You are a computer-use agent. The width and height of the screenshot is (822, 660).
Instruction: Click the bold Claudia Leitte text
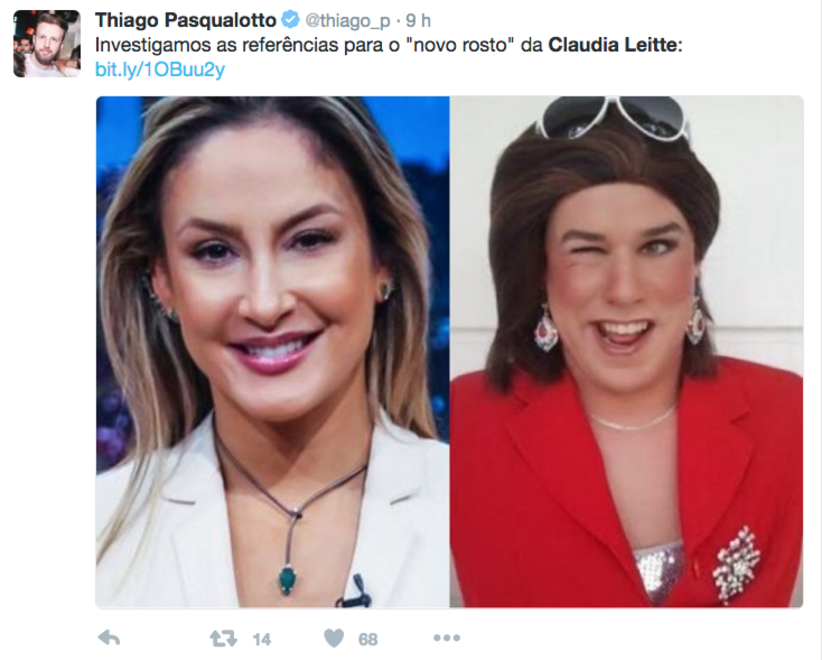(613, 45)
